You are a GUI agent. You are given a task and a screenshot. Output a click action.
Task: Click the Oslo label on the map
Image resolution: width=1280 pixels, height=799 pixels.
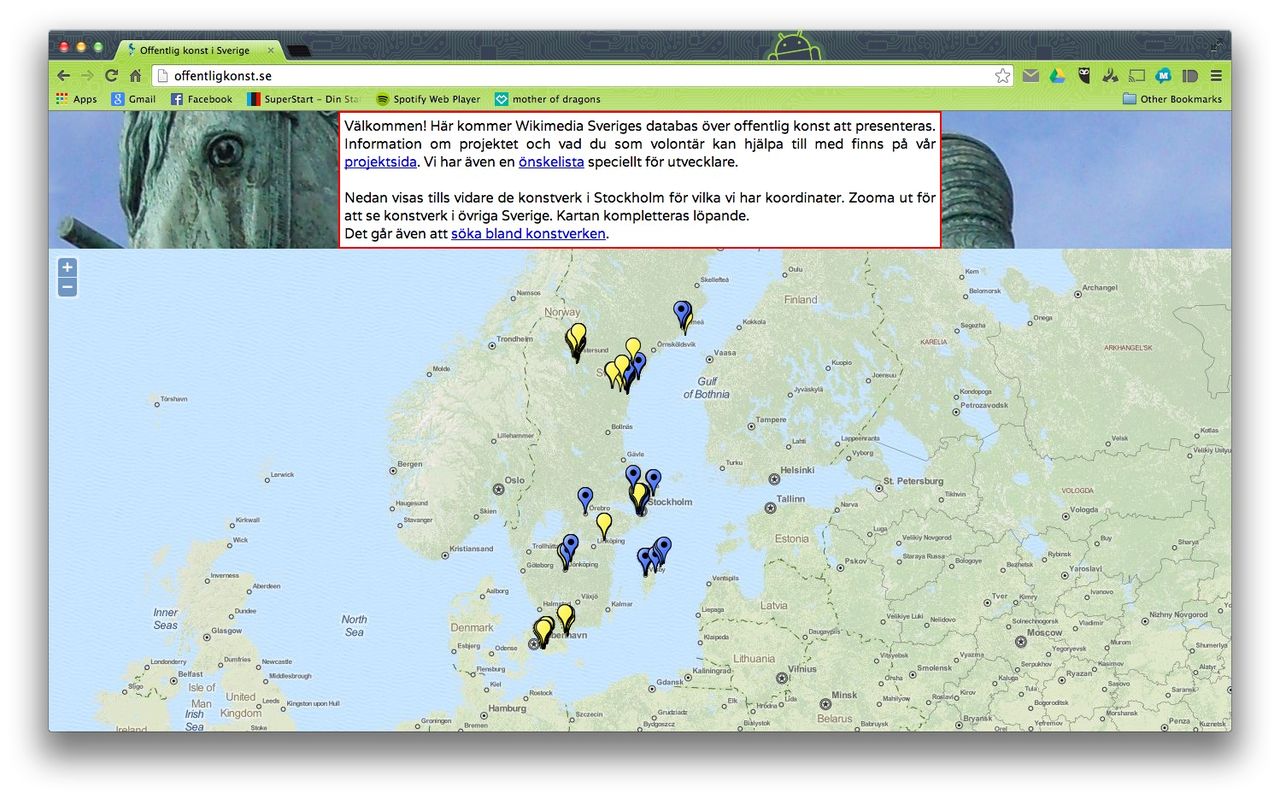click(515, 480)
